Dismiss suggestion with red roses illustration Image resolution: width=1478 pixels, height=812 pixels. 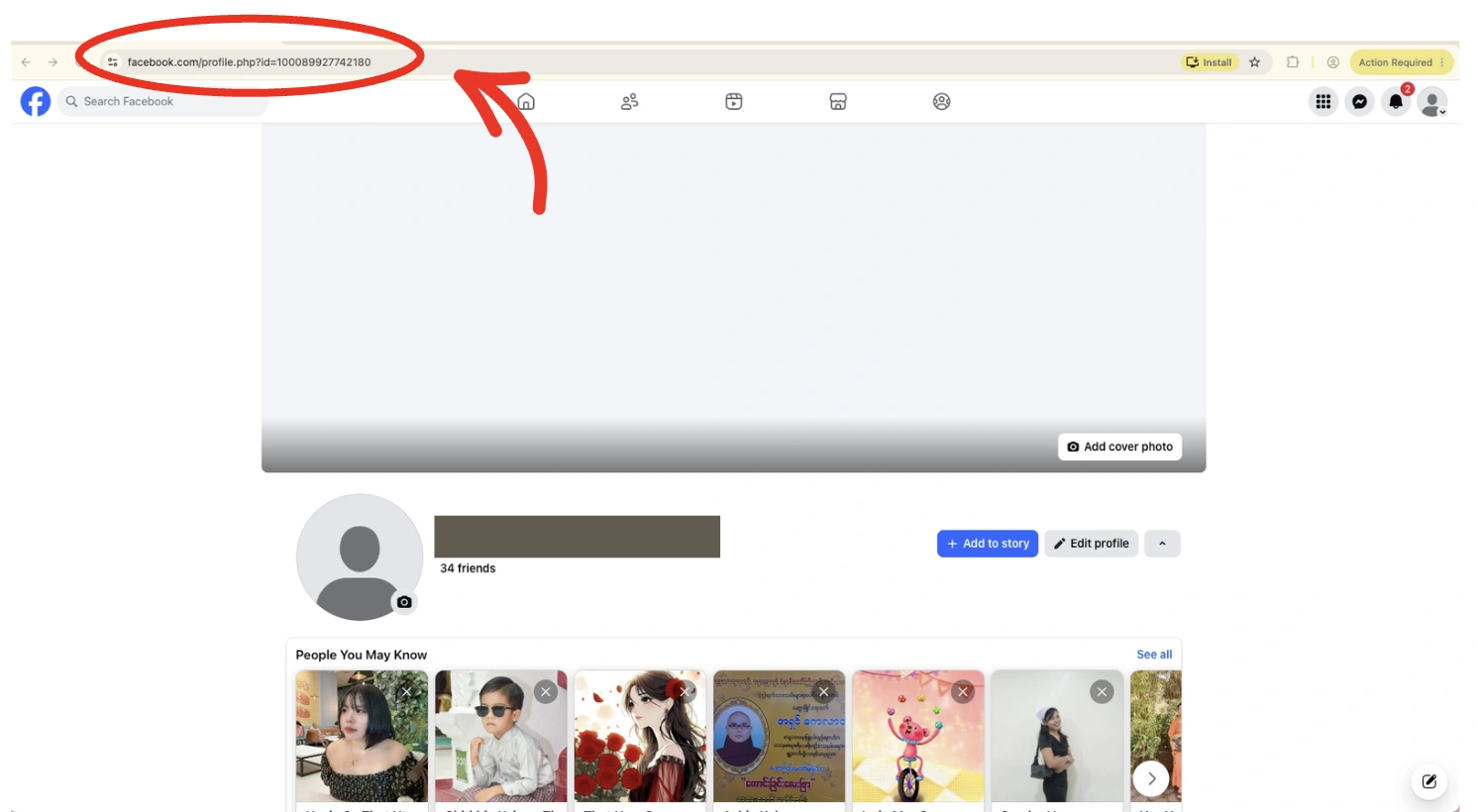click(685, 692)
